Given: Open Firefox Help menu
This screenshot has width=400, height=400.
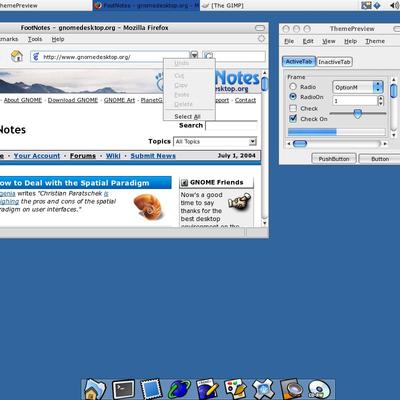Looking at the screenshot, I should (58, 39).
